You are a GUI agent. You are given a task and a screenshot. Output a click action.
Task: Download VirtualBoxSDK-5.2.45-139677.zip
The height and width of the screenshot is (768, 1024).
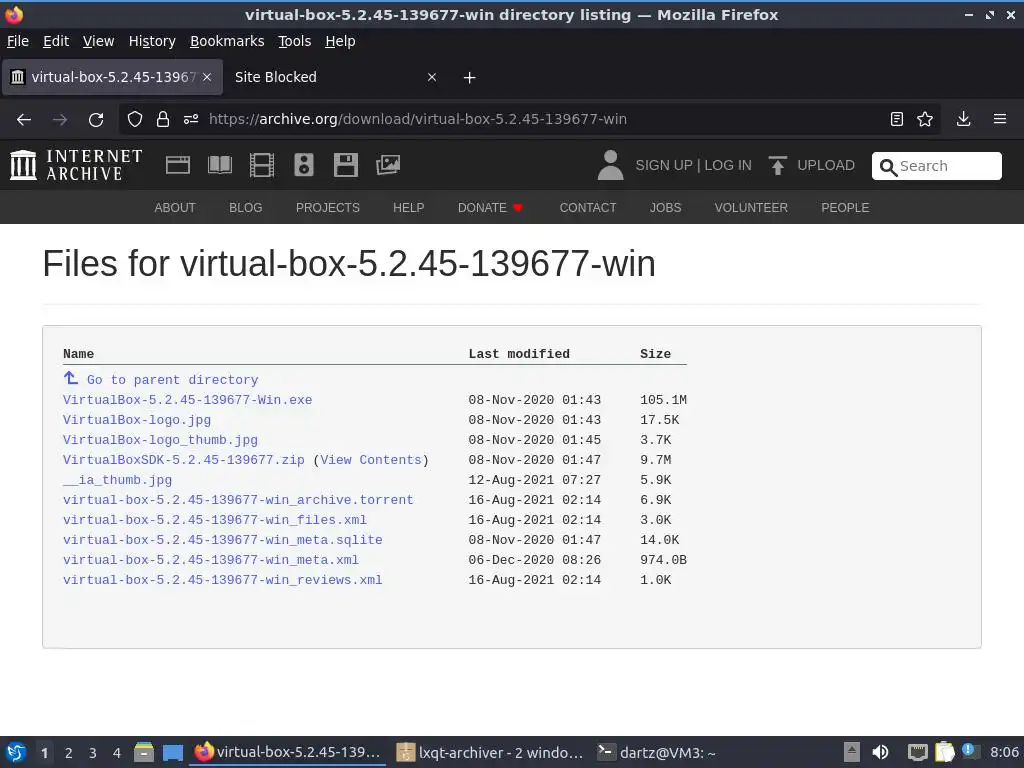[184, 460]
